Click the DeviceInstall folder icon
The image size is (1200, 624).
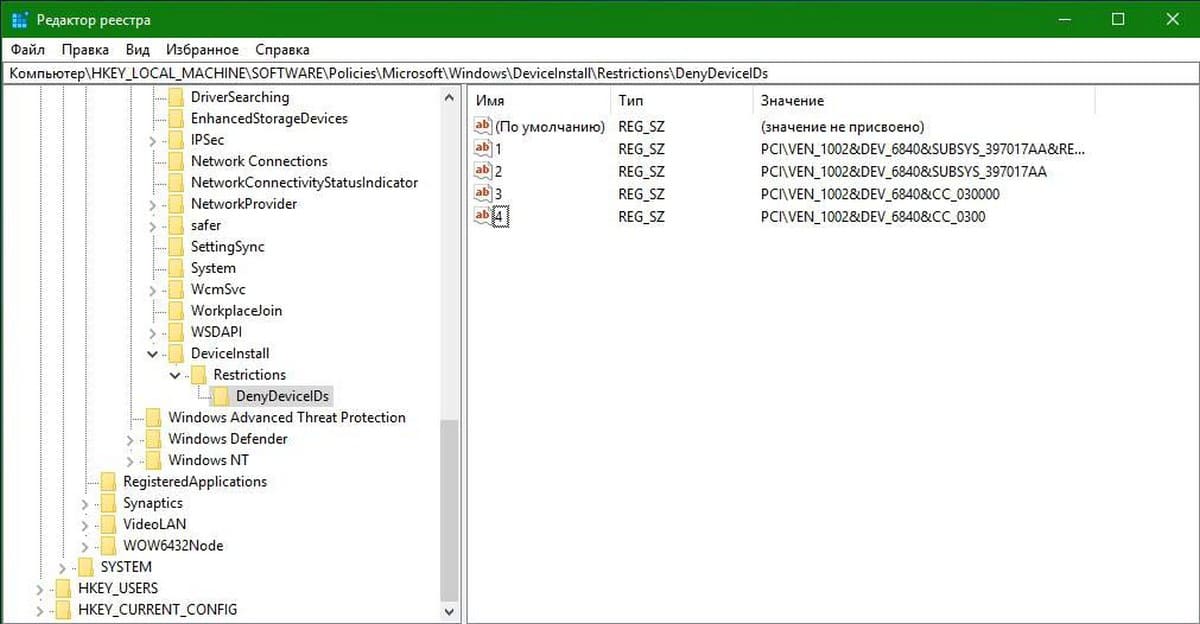[176, 353]
